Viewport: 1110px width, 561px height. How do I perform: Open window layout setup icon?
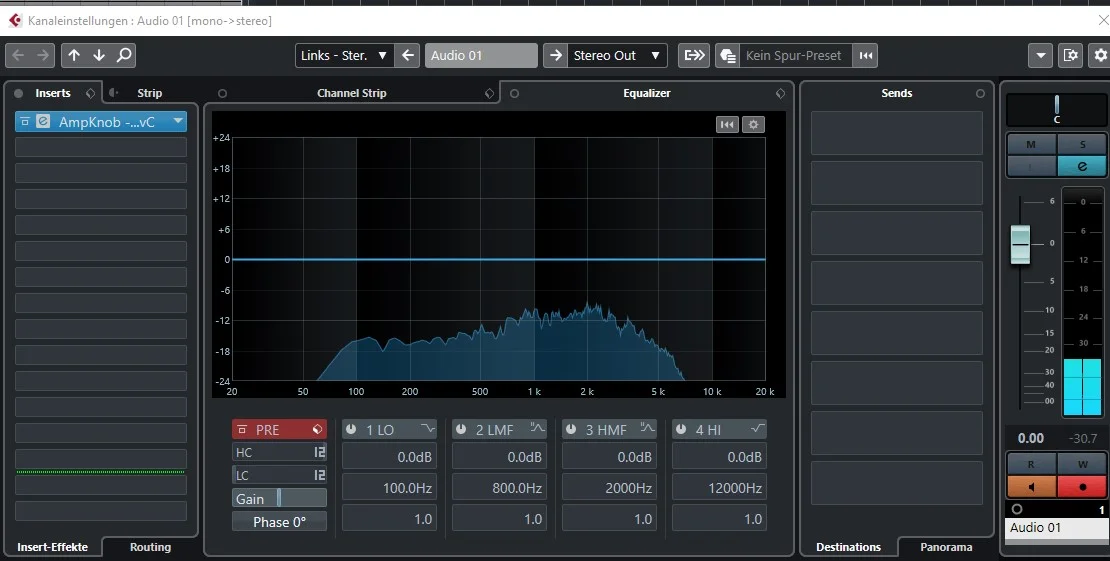click(x=1071, y=55)
